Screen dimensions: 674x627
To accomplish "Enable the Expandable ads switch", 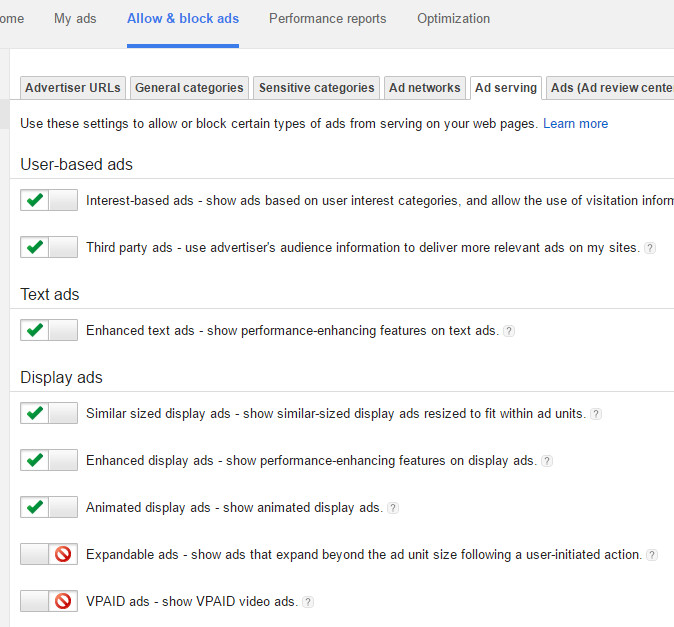I will coord(49,554).
